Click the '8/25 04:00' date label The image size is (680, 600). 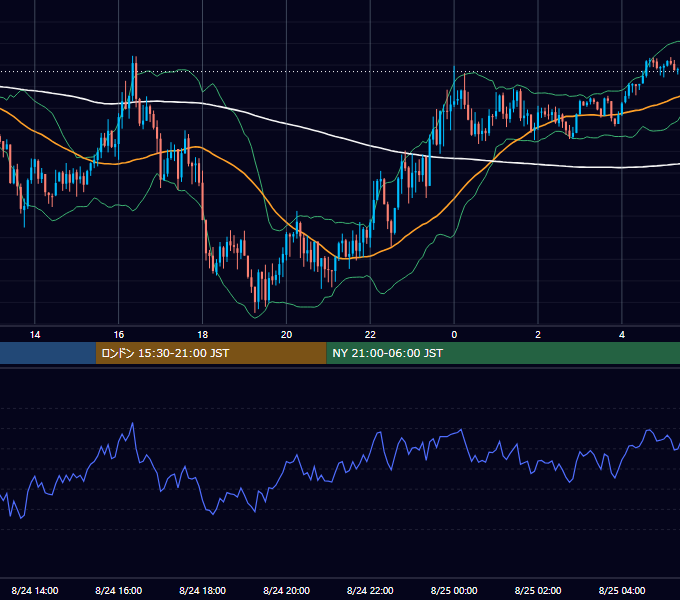click(622, 590)
